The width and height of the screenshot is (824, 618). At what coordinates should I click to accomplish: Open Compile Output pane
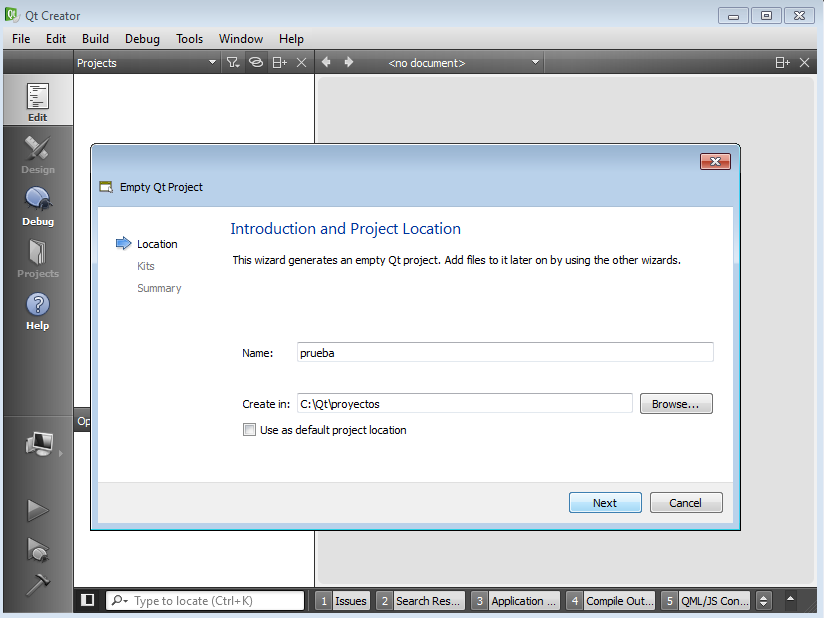click(610, 601)
